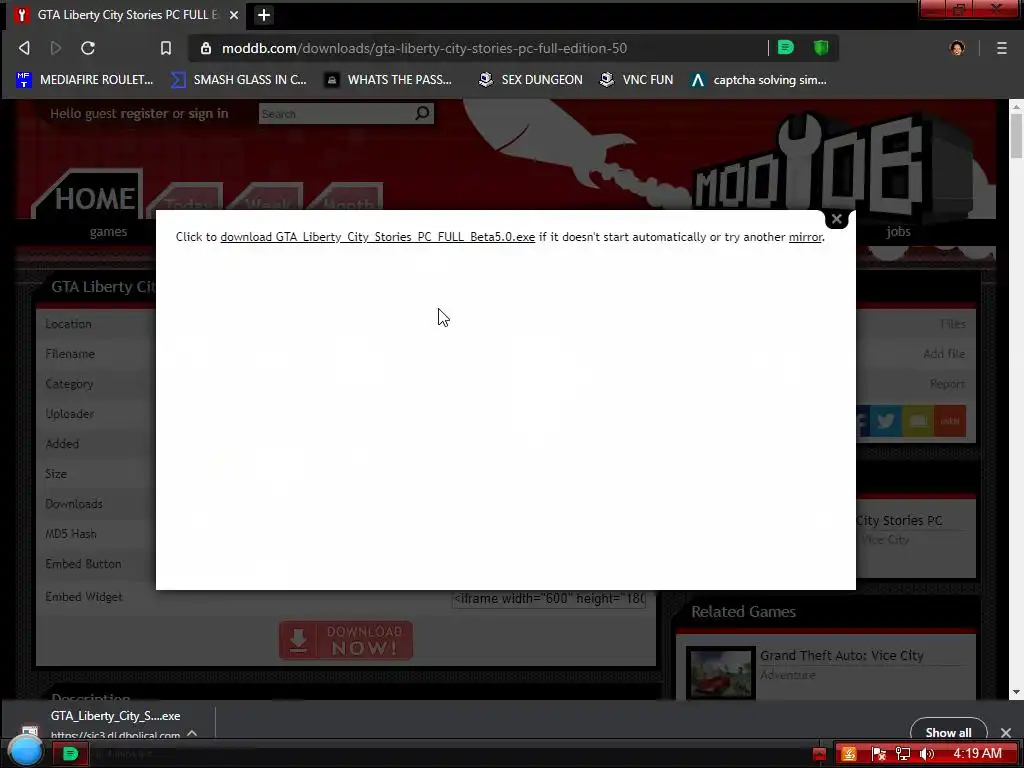Open captcha solving sim... bookmark
The width and height of the screenshot is (1024, 768).
coord(759,80)
